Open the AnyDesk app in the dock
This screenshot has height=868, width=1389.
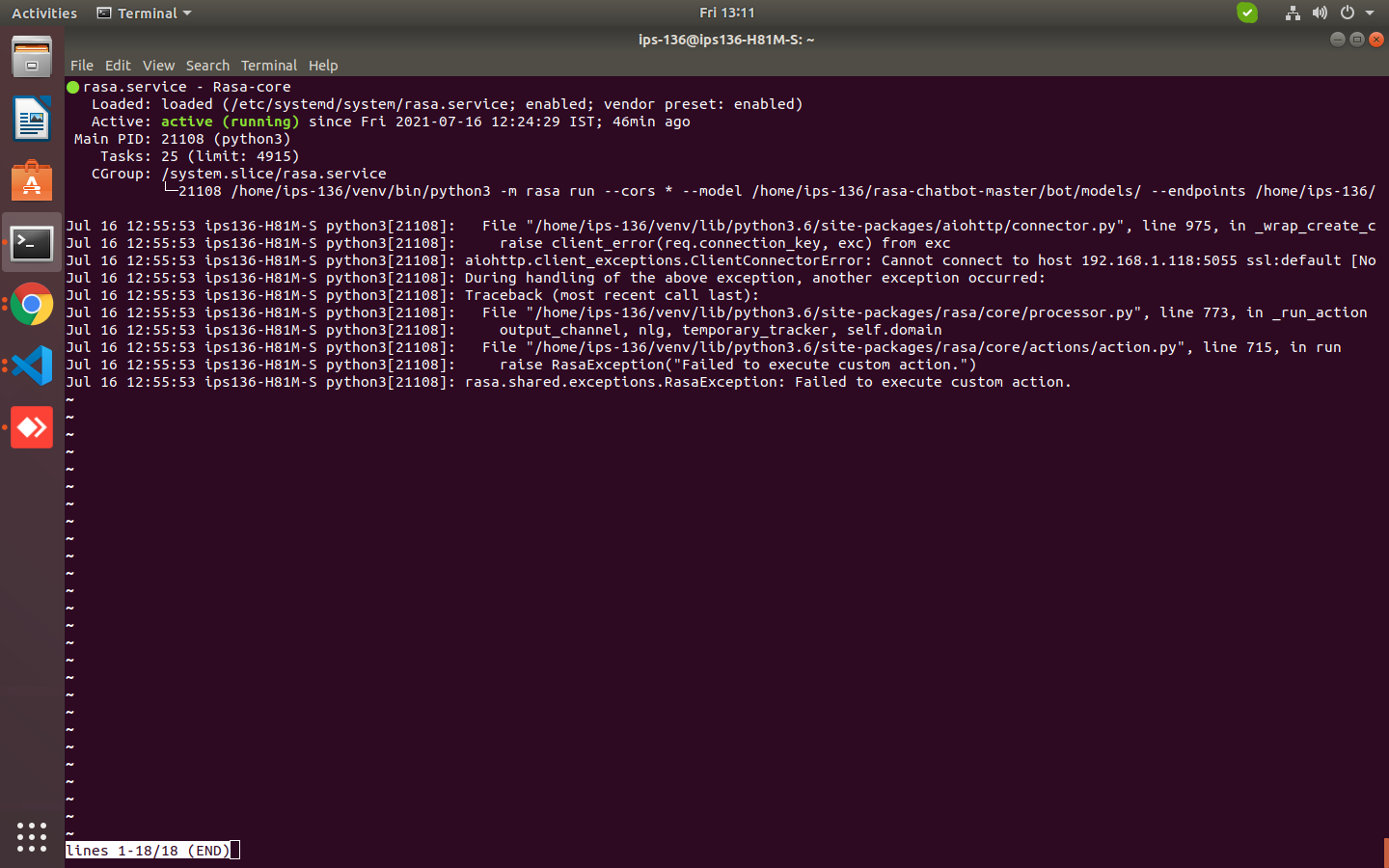pyautogui.click(x=32, y=427)
